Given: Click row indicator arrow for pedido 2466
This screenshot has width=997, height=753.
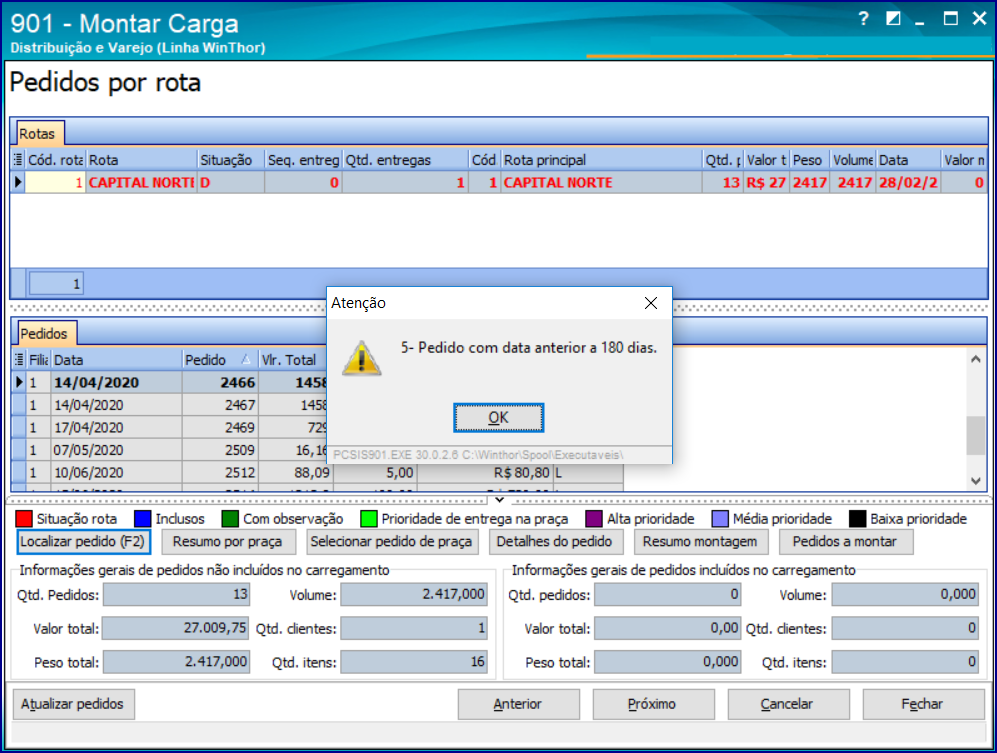Looking at the screenshot, I should 19,382.
